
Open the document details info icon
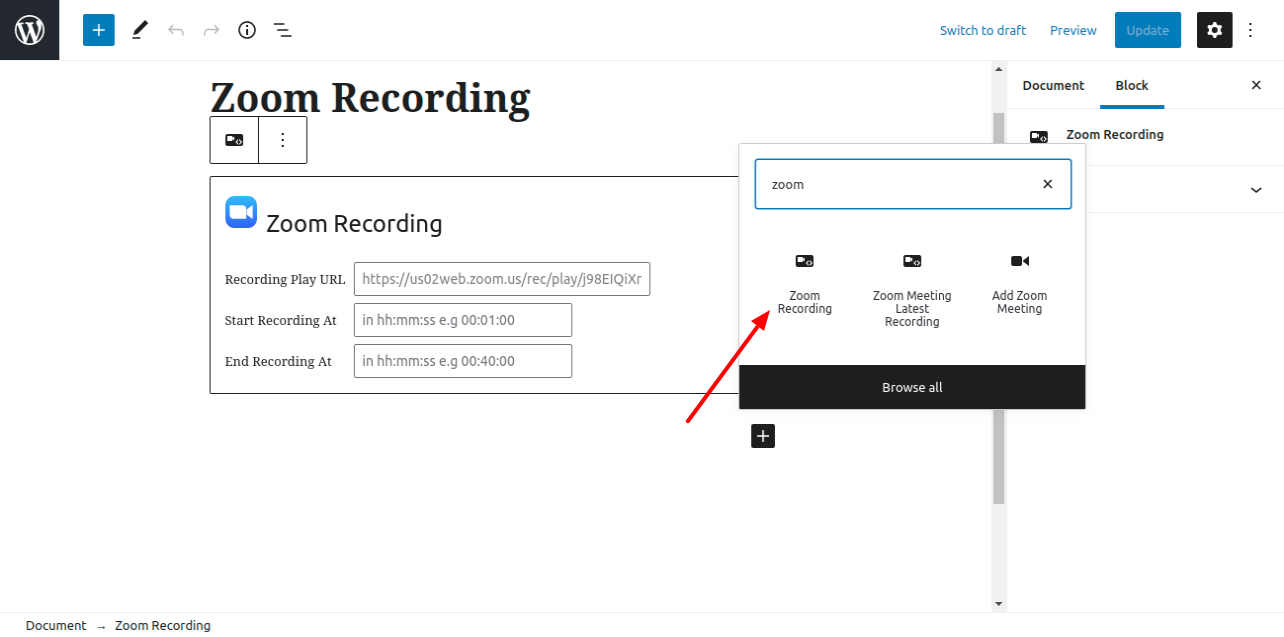pos(247,30)
